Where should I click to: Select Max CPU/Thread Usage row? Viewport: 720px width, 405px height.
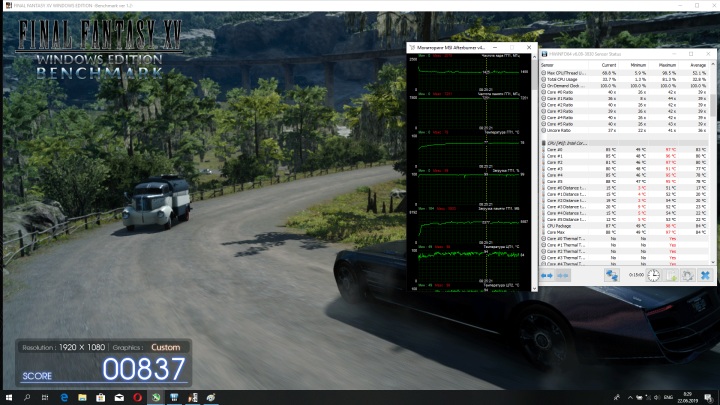click(x=624, y=73)
